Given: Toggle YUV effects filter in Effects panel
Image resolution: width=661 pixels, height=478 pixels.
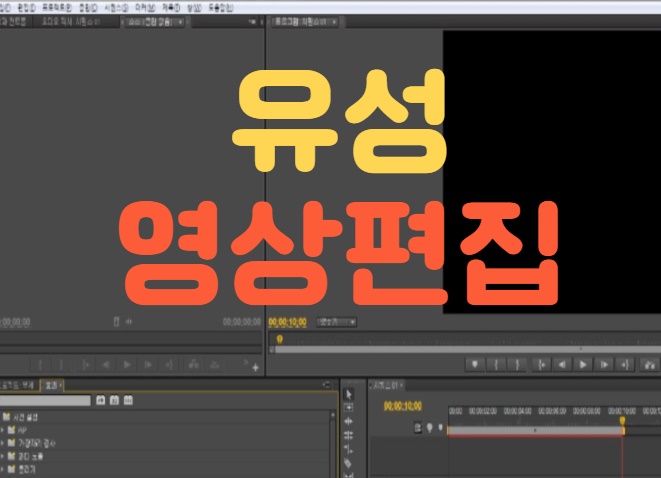Looking at the screenshot, I should [128, 400].
